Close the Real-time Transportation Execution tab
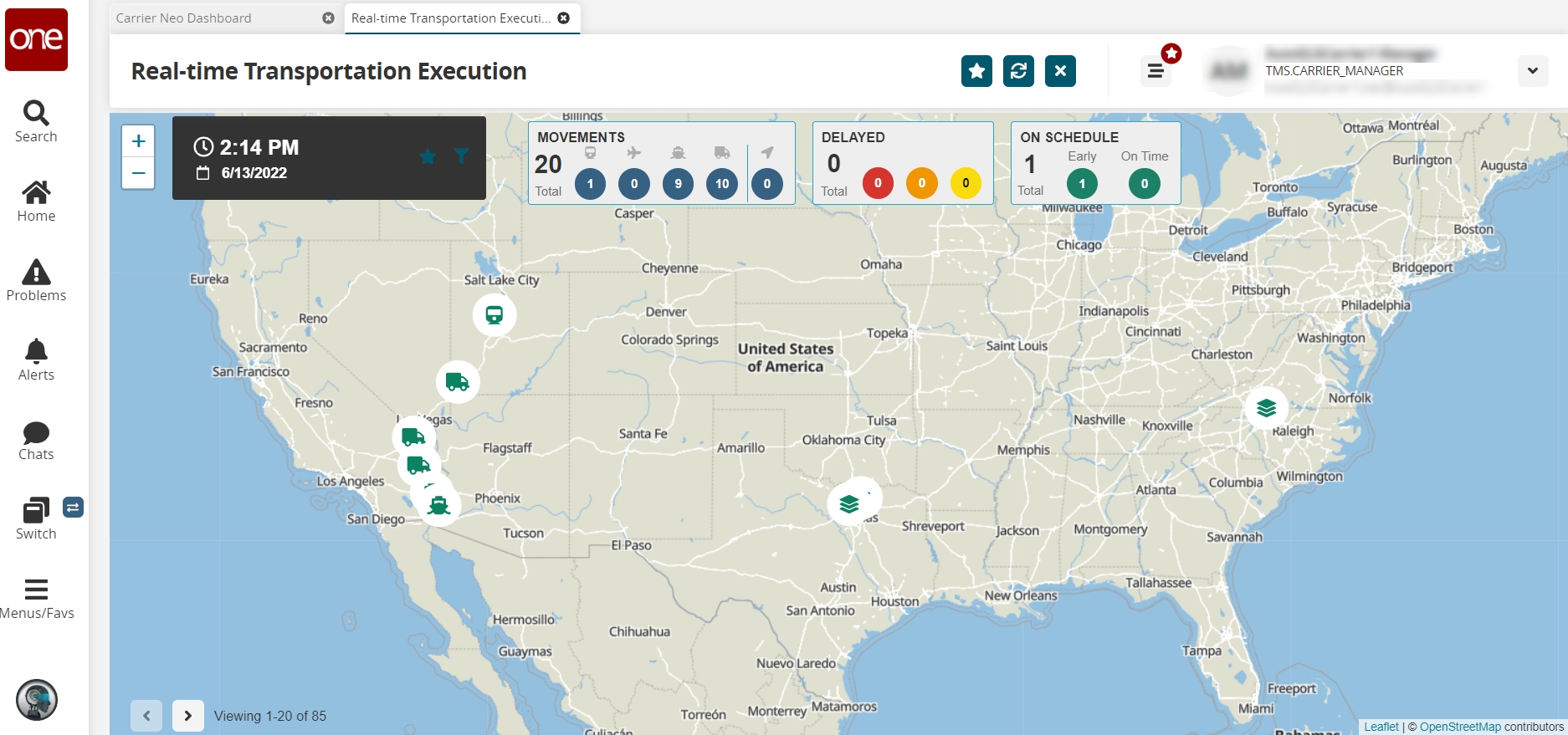Screen dimensions: 1568x735 click(x=564, y=18)
